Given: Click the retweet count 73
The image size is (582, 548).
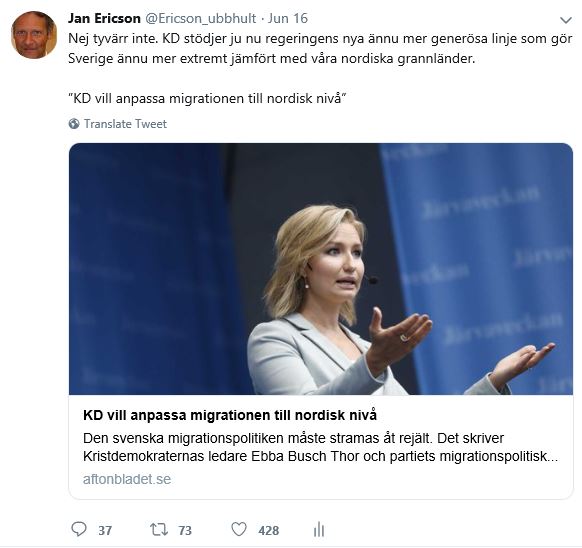Looking at the screenshot, I should pos(185,530).
